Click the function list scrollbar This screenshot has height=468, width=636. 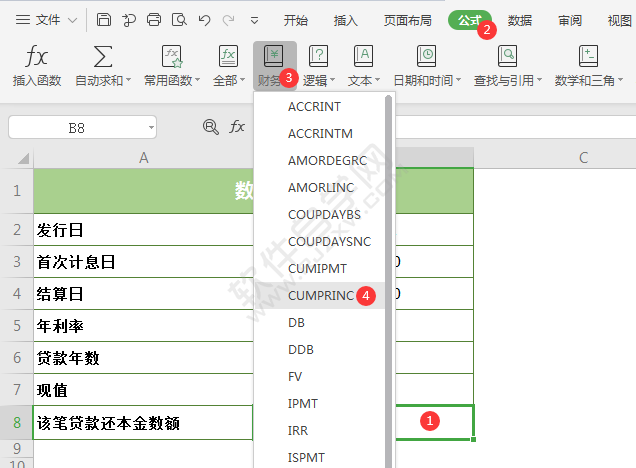tap(389, 280)
